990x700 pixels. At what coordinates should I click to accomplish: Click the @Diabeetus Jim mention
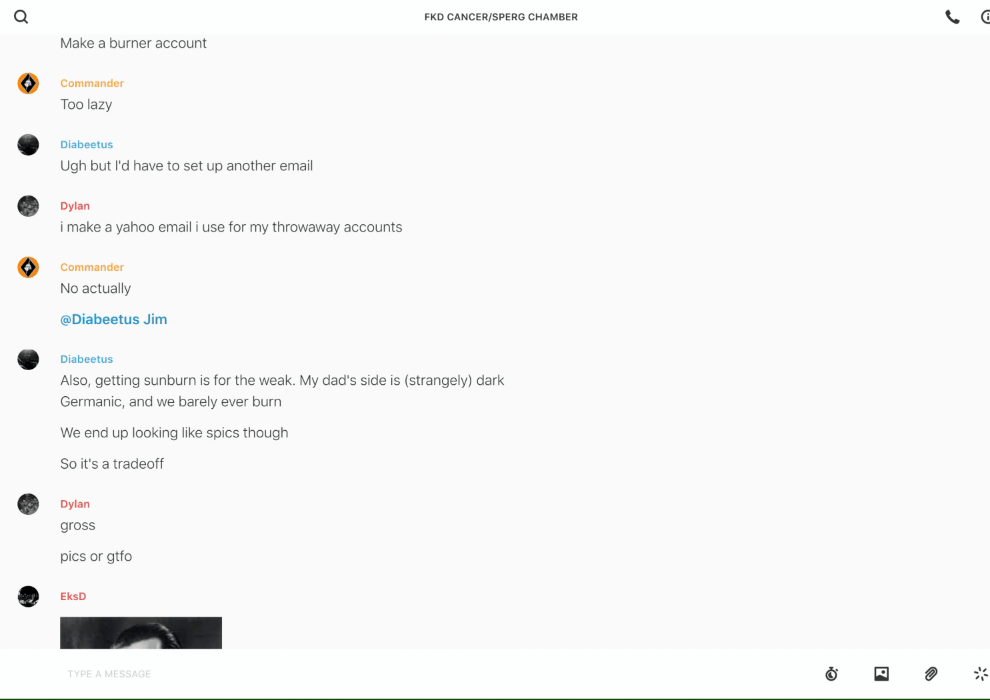point(114,319)
